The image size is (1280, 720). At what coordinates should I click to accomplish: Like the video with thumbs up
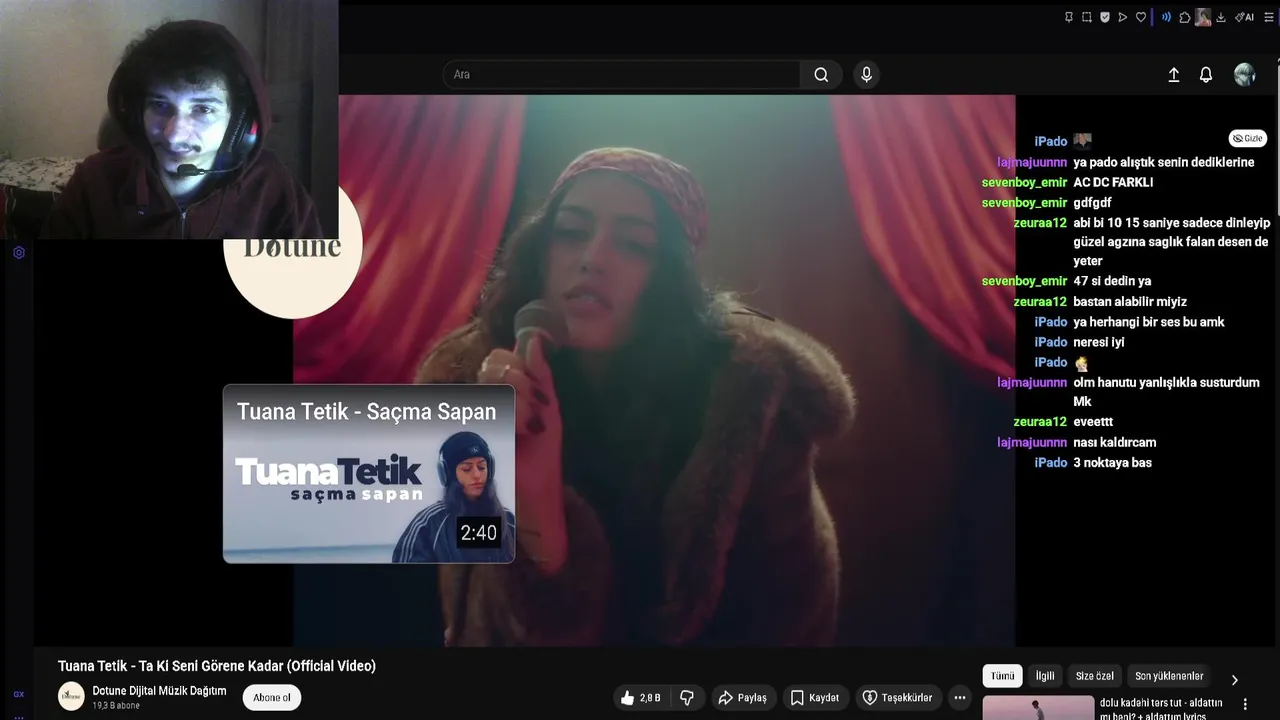tap(640, 697)
